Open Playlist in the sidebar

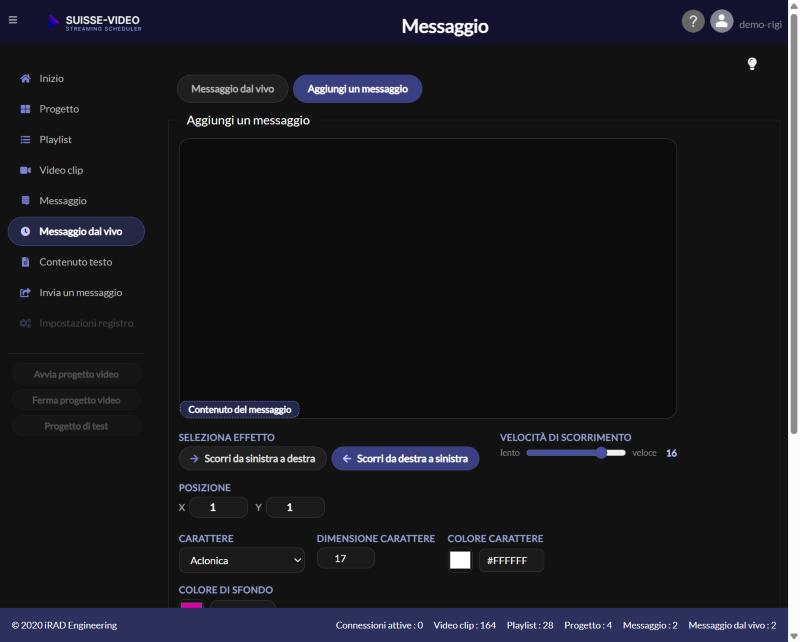click(77, 140)
